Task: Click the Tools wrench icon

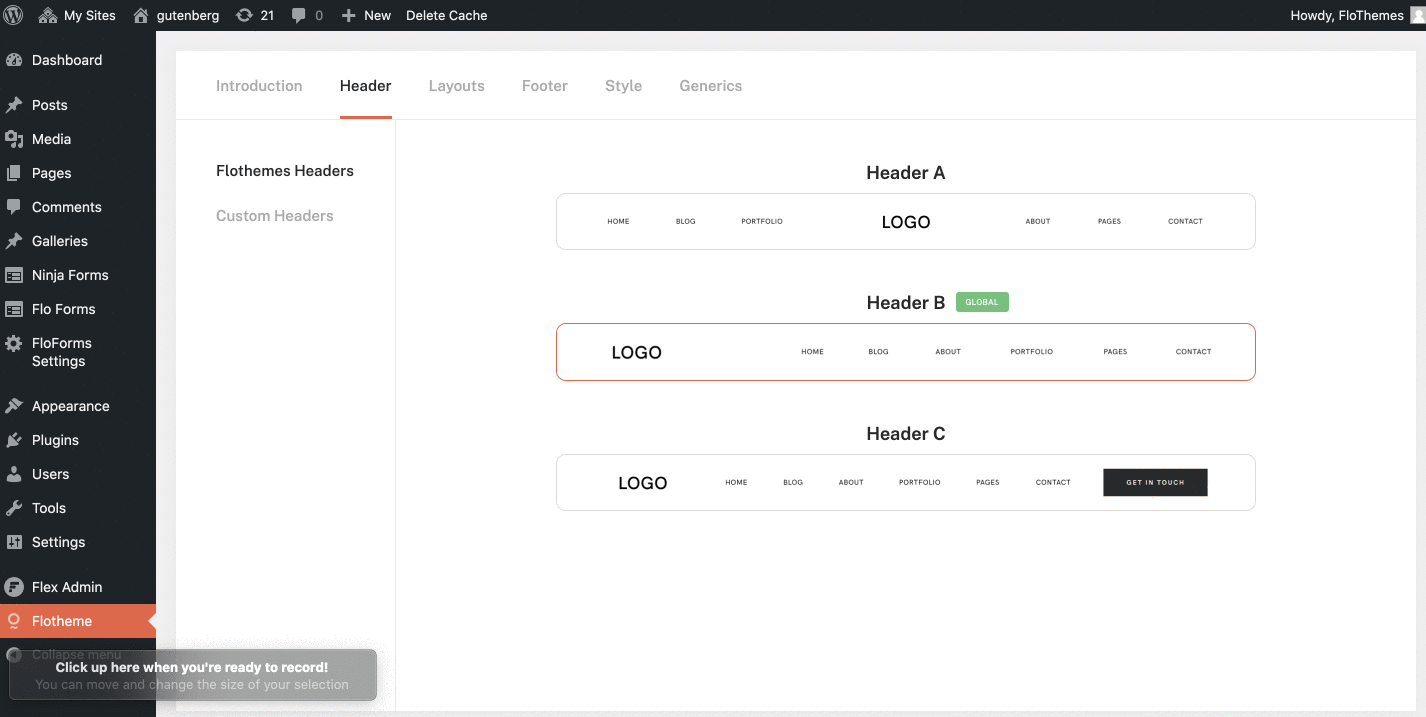Action: (x=14, y=508)
